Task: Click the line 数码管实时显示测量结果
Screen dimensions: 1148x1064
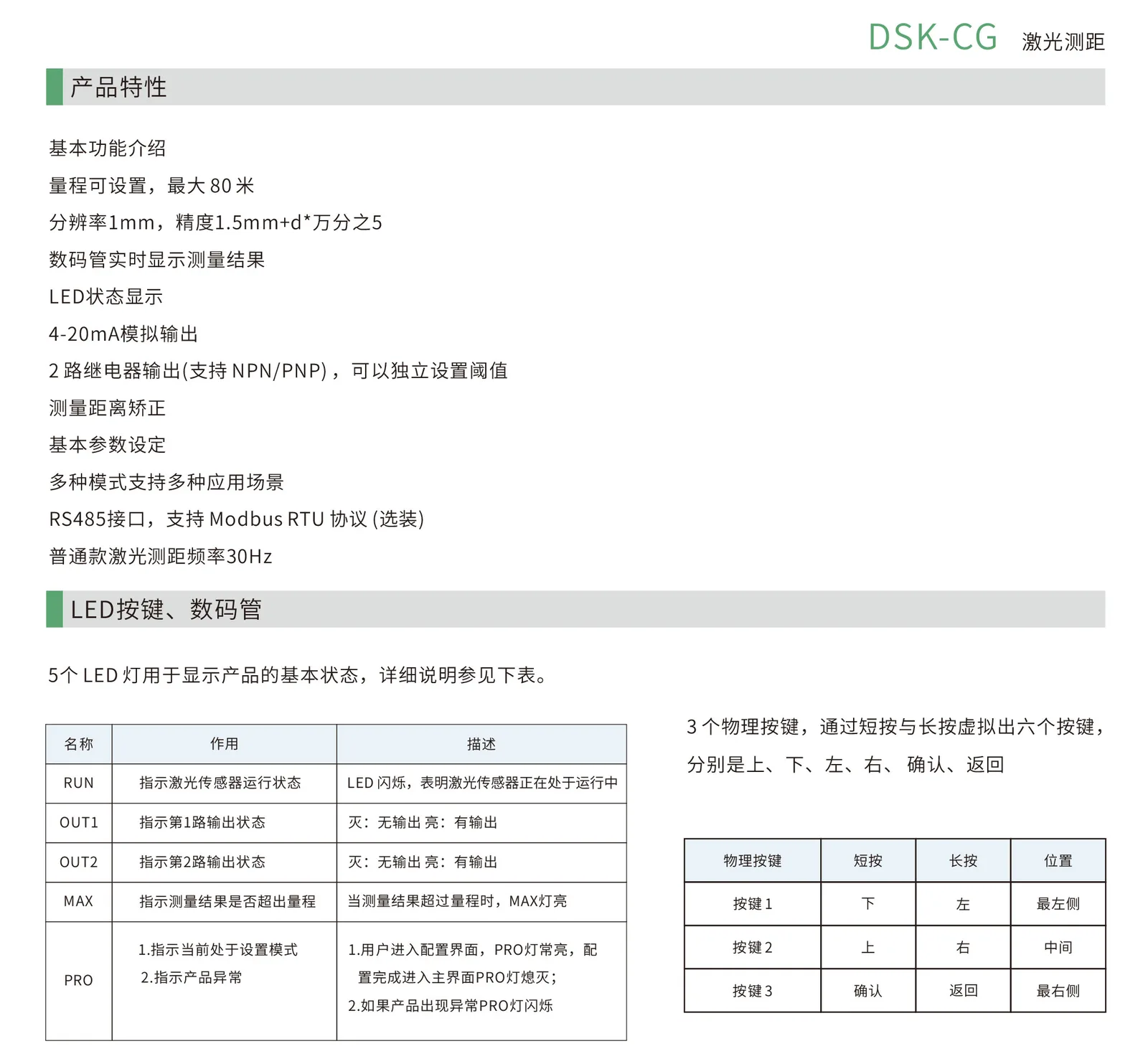Action: (x=156, y=260)
